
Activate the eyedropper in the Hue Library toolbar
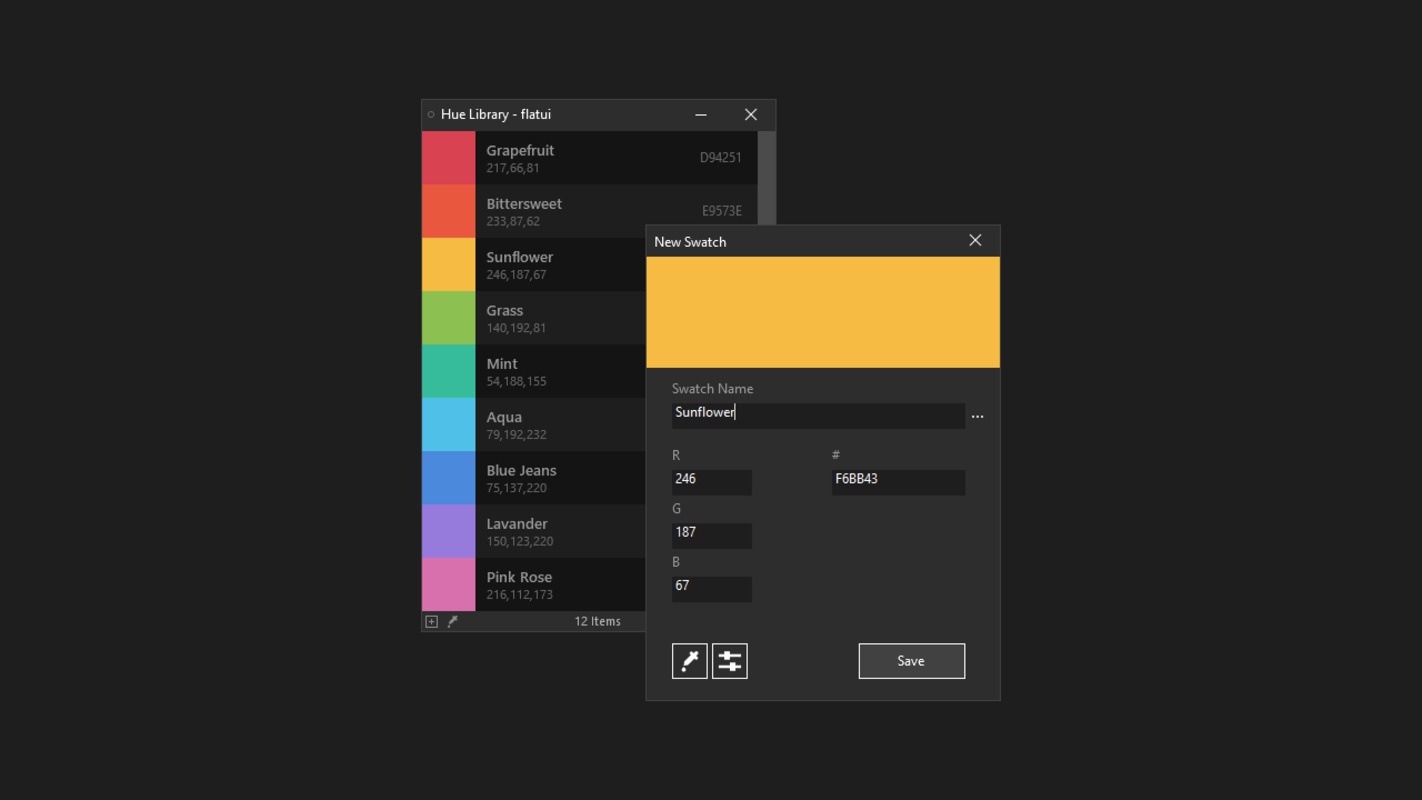[x=452, y=620]
